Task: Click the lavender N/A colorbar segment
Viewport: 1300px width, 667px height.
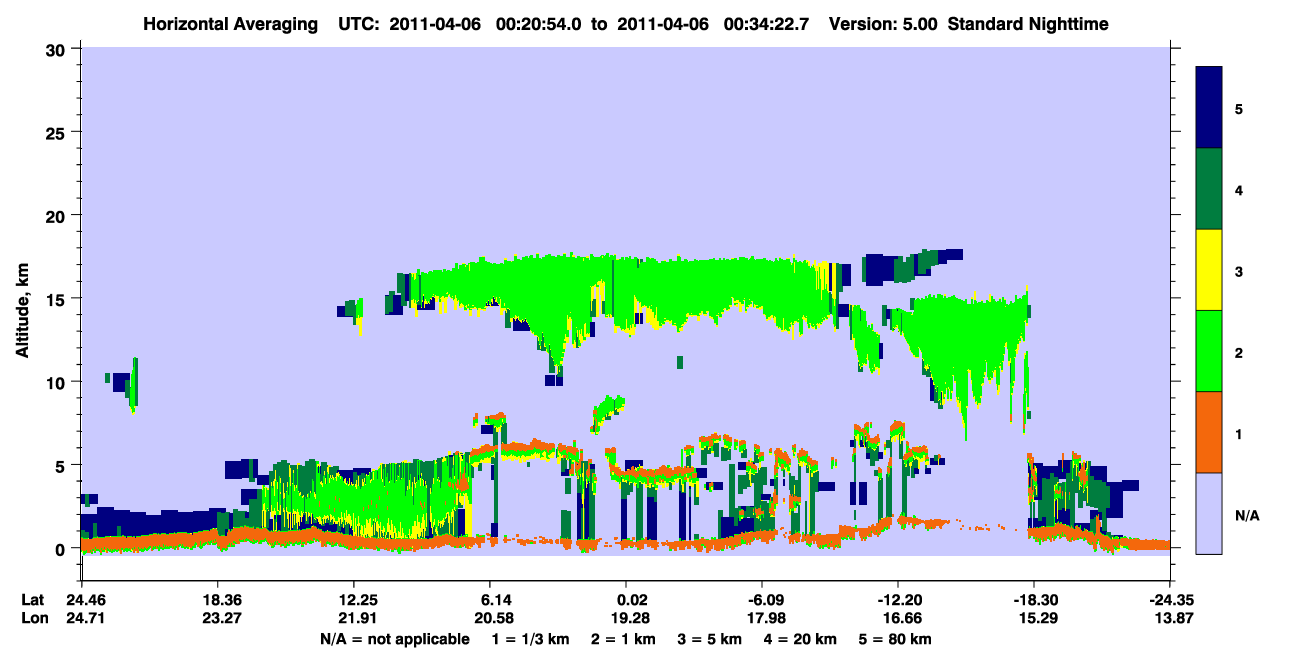Action: [1209, 513]
